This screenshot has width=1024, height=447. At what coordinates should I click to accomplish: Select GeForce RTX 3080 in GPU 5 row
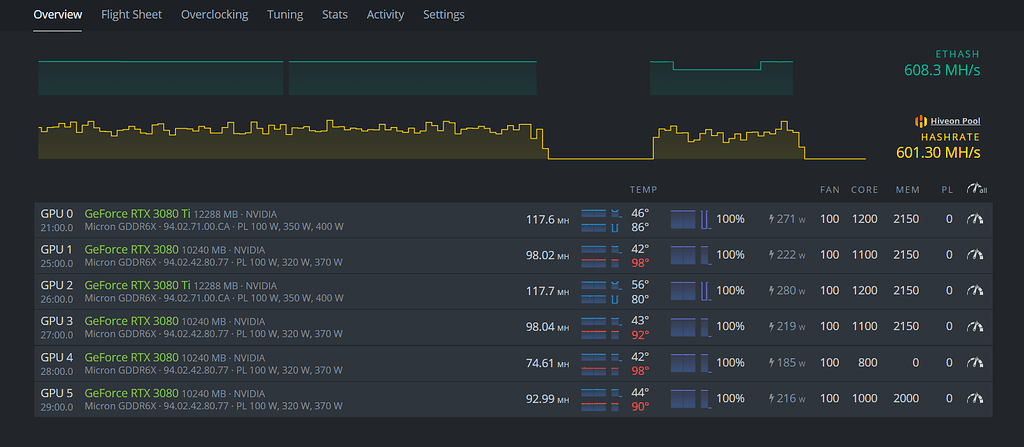[x=131, y=393]
